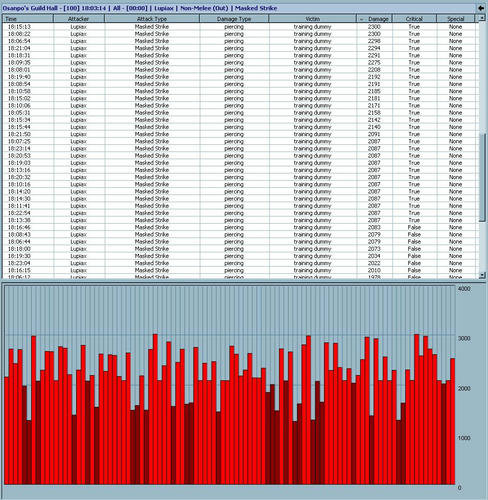Select the row timed 18:09:35
This screenshot has width=488, height=500.
click(240, 63)
